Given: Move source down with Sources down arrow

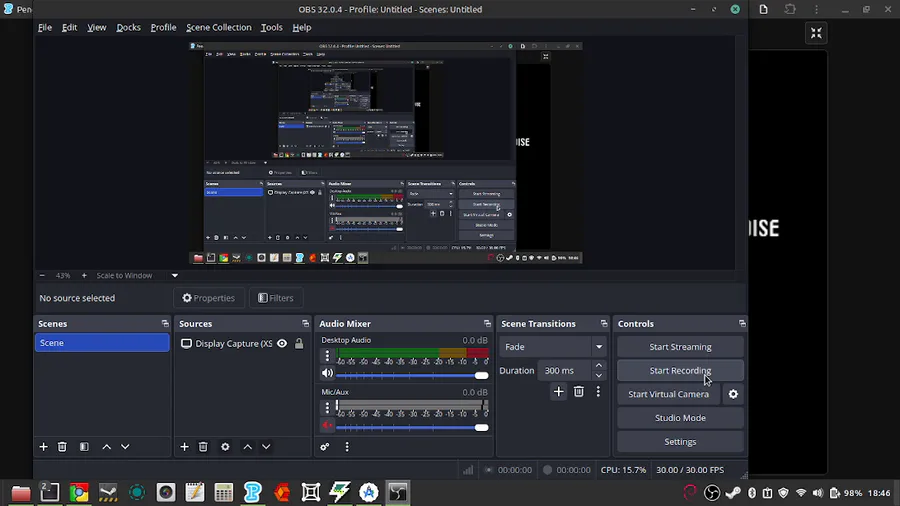Looking at the screenshot, I should tap(266, 446).
